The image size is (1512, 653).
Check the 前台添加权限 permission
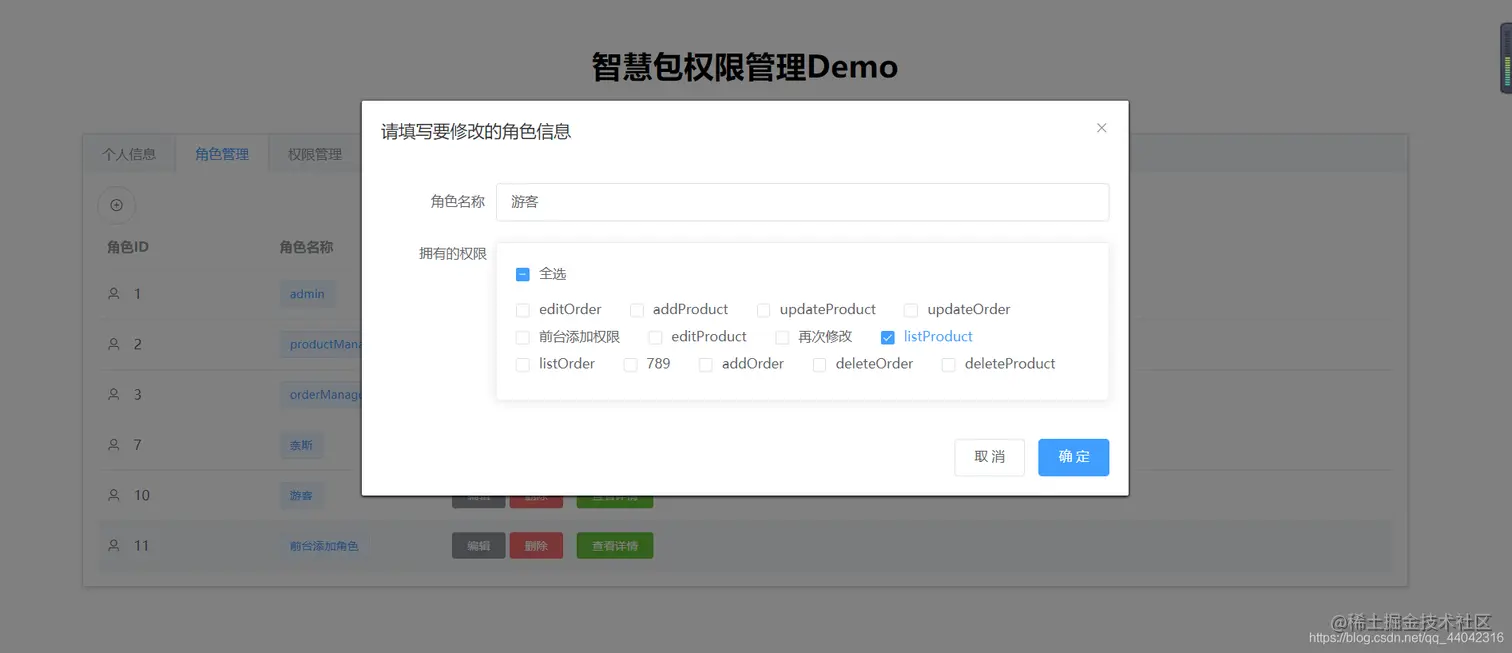pos(523,337)
